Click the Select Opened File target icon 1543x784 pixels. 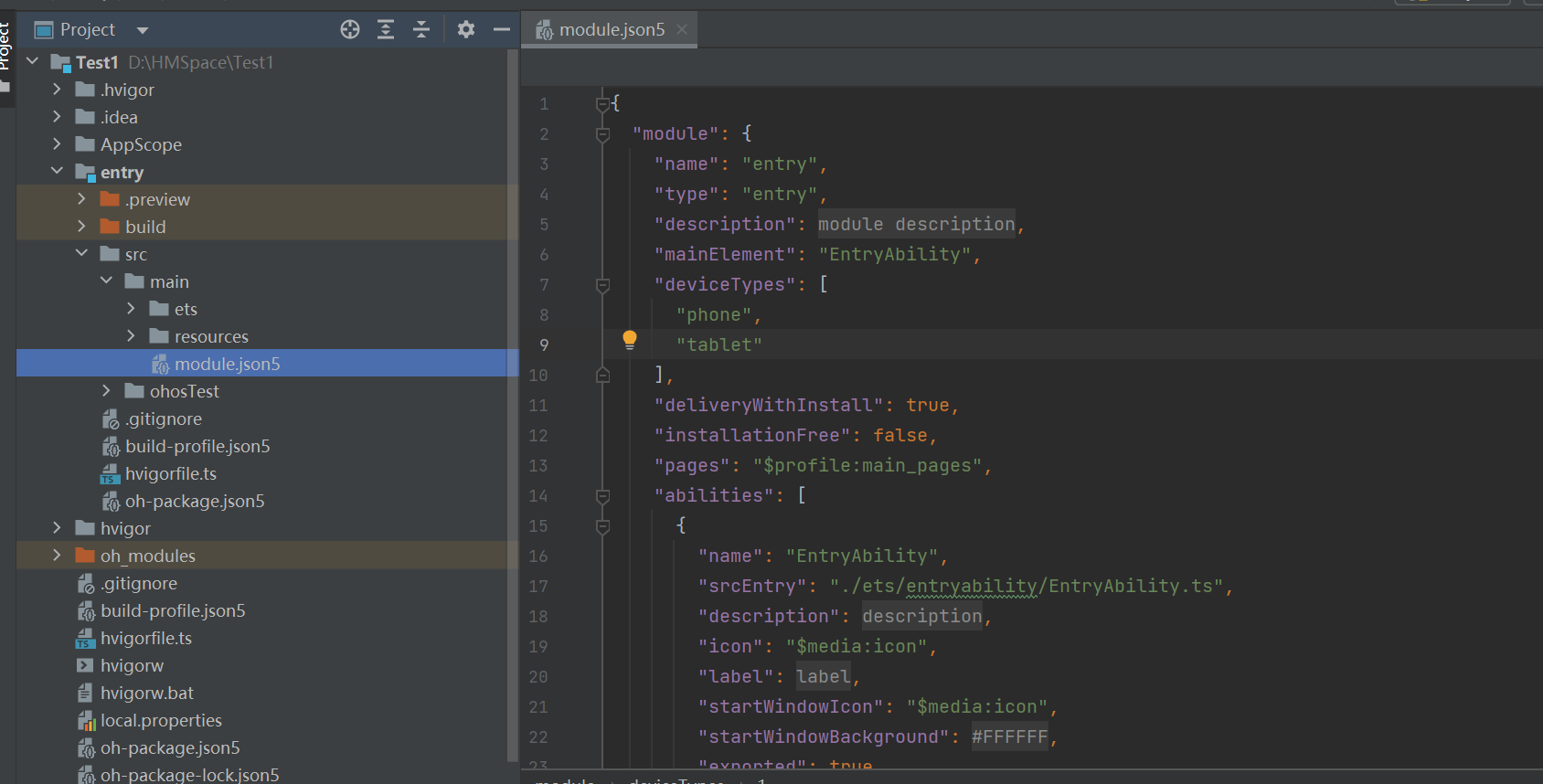(350, 29)
